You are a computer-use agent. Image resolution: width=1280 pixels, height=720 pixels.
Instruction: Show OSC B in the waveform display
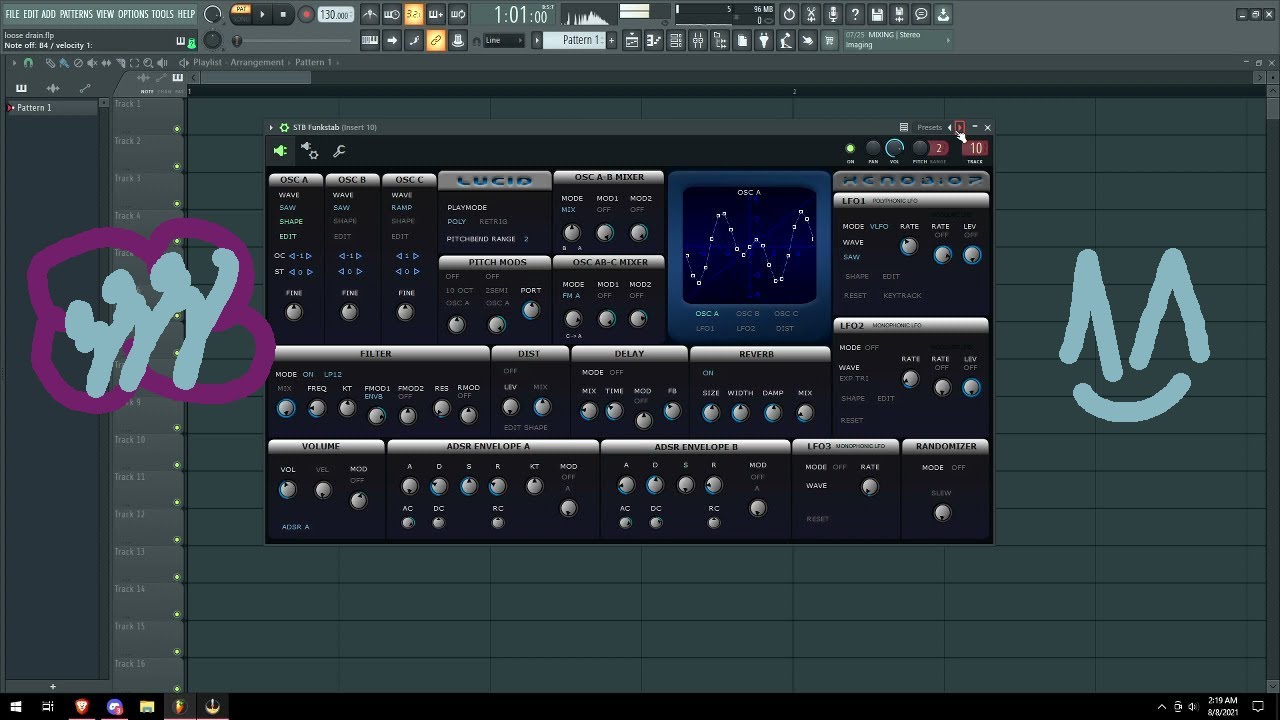pyautogui.click(x=747, y=314)
